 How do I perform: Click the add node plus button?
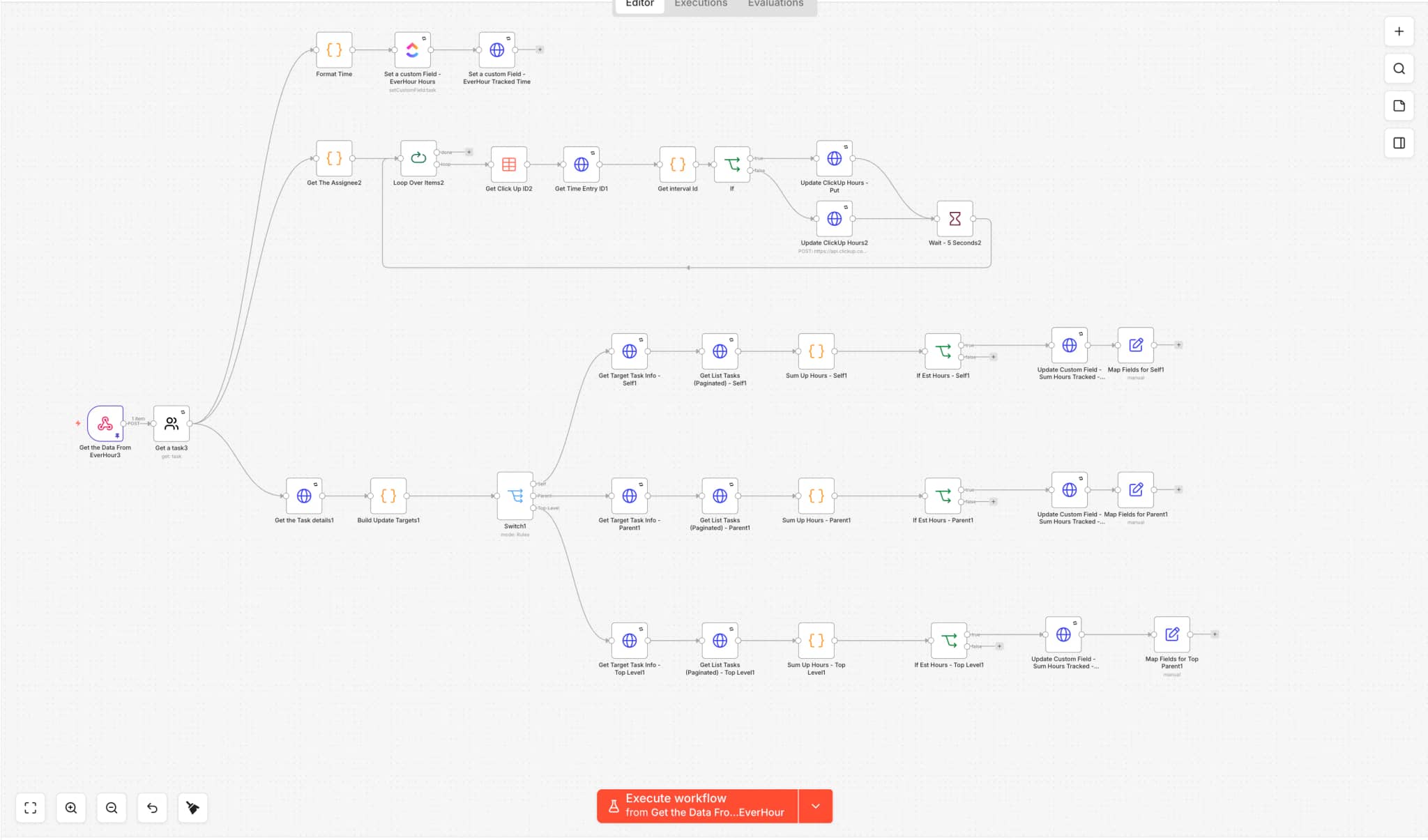coord(1399,31)
